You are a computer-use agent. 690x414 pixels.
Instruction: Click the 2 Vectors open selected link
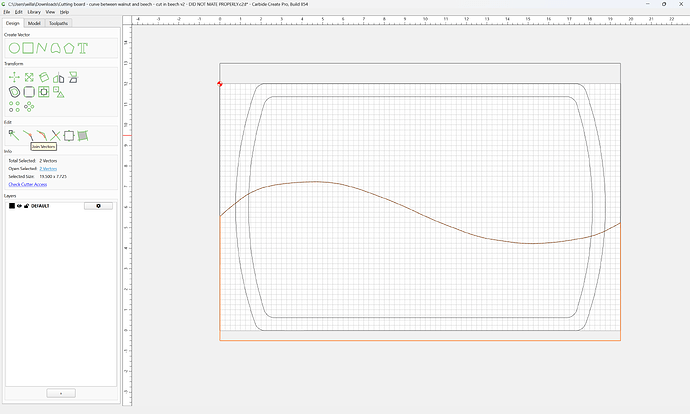coord(48,169)
